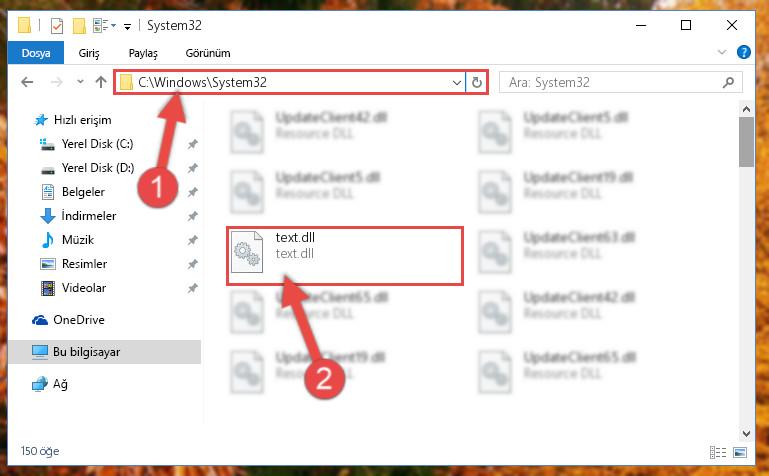
Task: Switch to details view layout icon
Action: [x=718, y=452]
